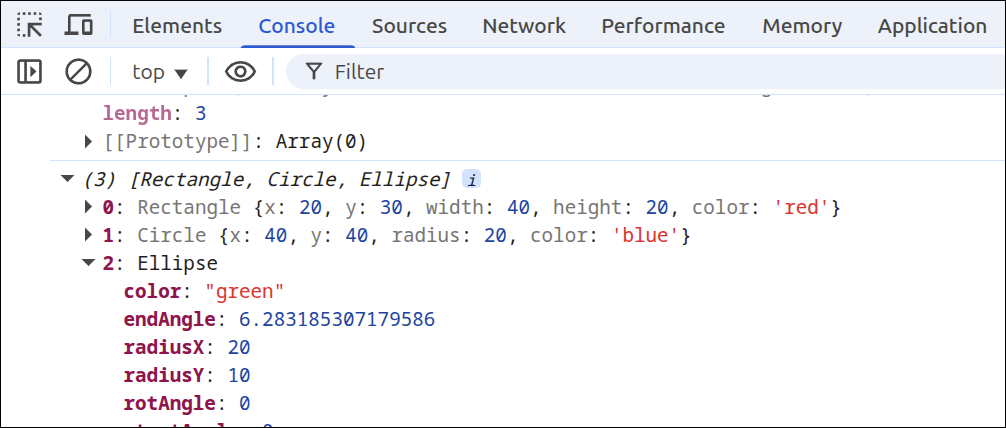
Task: Open the Network tab
Action: [524, 26]
